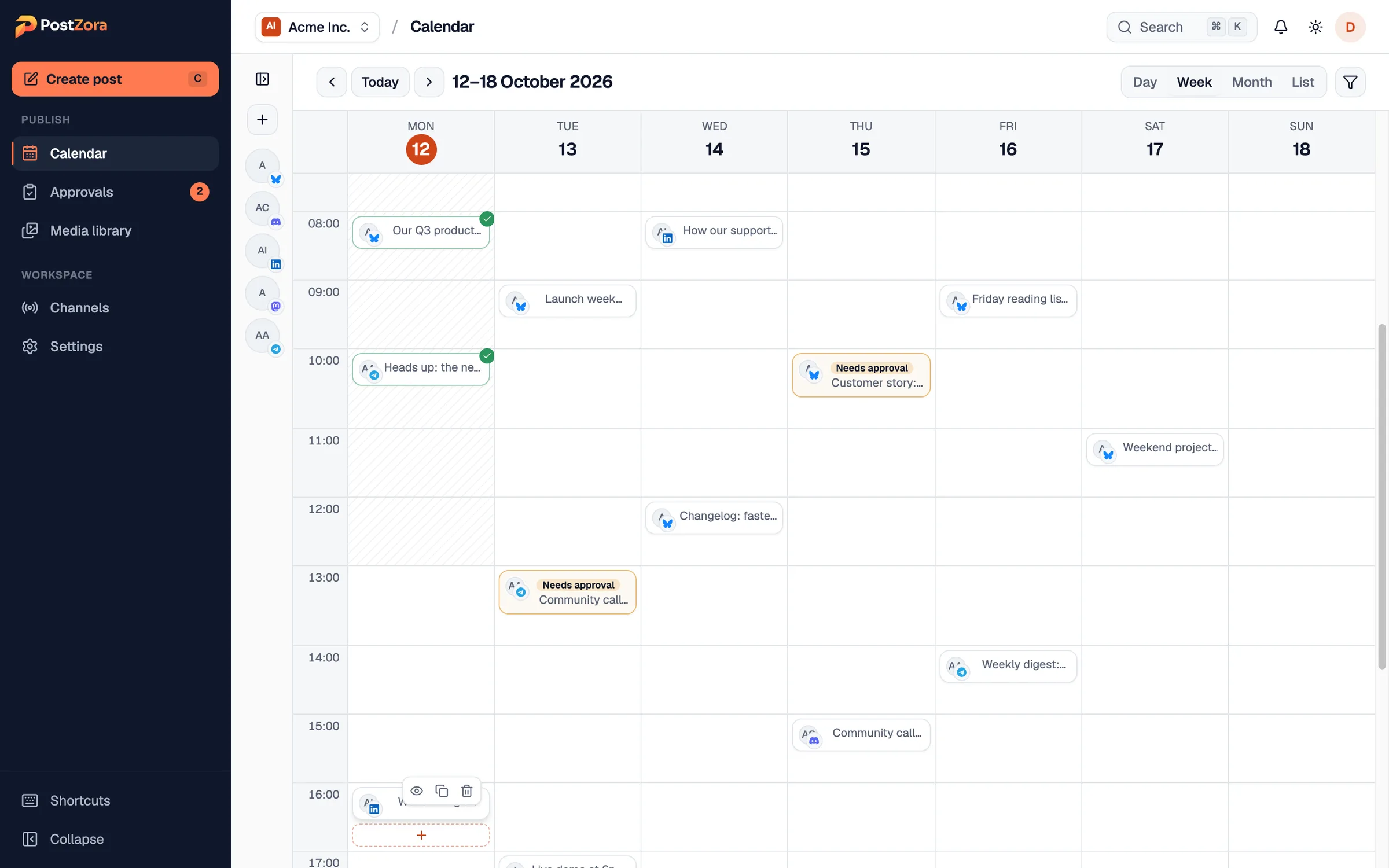Select the AI LinkedIn channel avatar
The image size is (1389, 868).
pyautogui.click(x=262, y=251)
